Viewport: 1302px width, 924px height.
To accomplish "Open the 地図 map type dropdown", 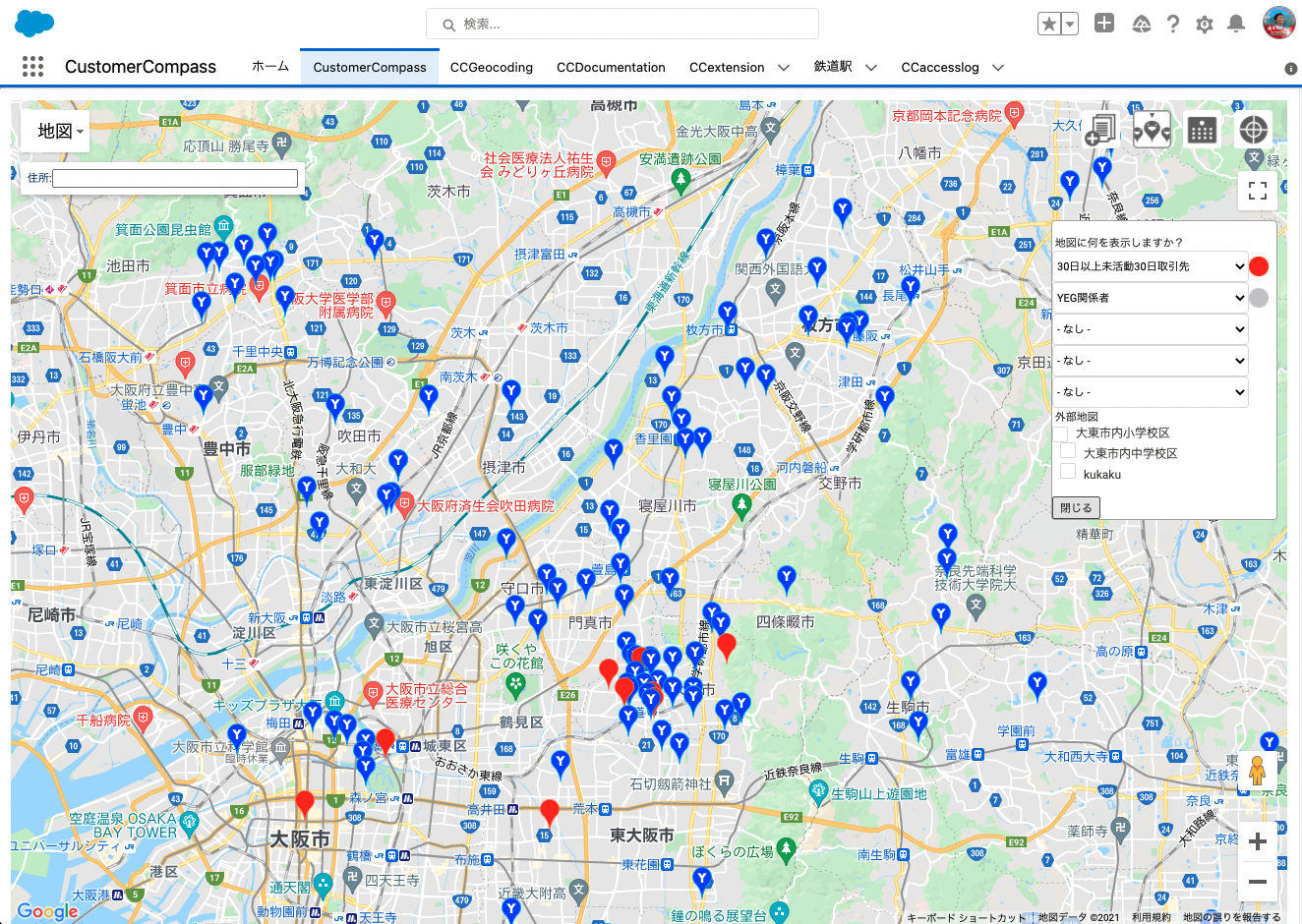I will click(55, 130).
